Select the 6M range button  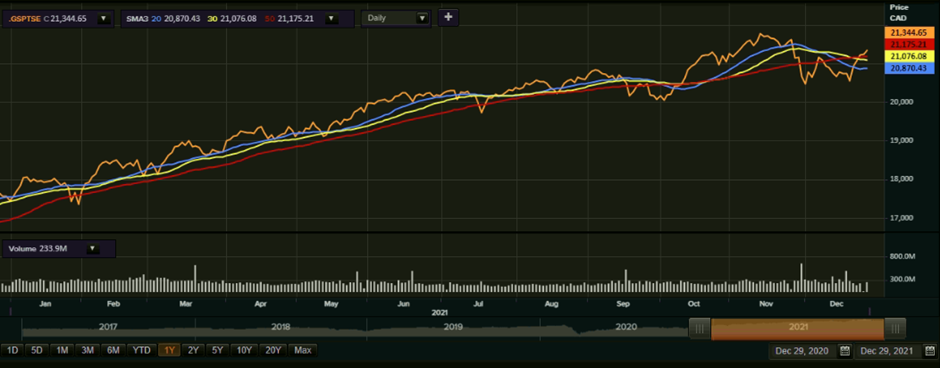(113, 350)
